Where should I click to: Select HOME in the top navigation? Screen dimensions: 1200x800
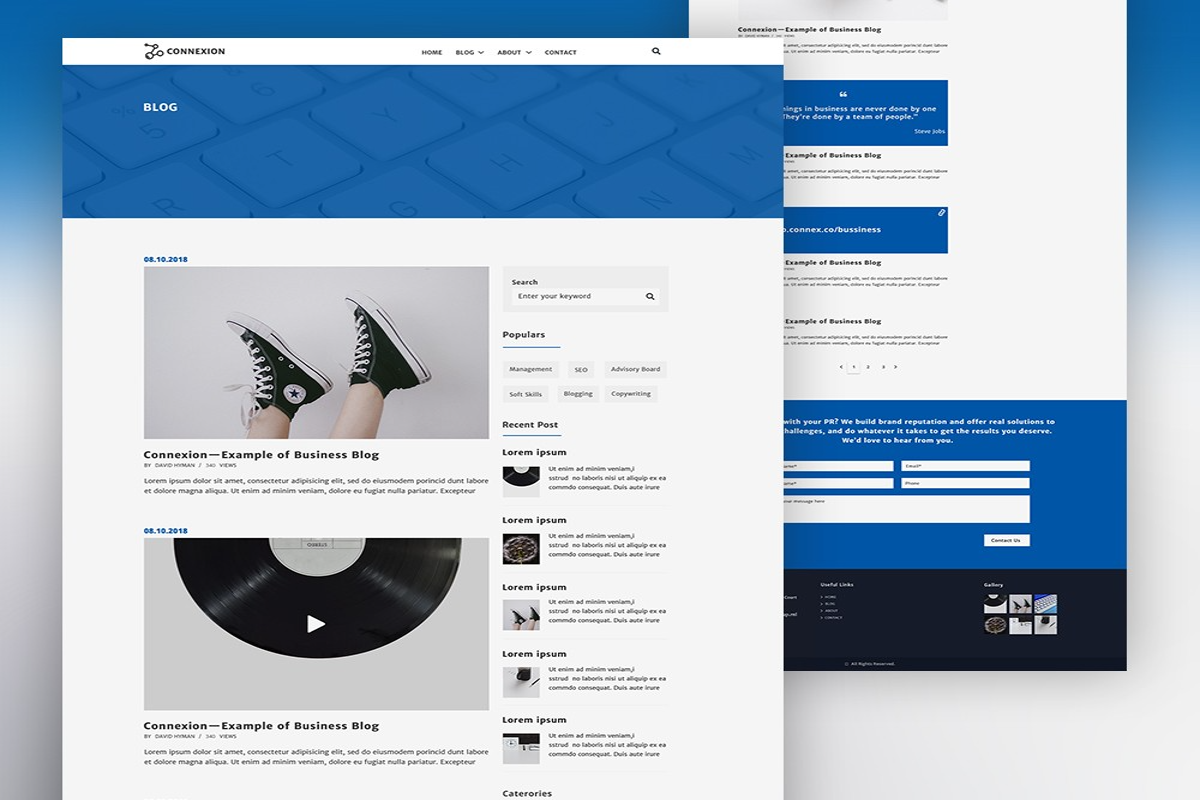click(431, 52)
